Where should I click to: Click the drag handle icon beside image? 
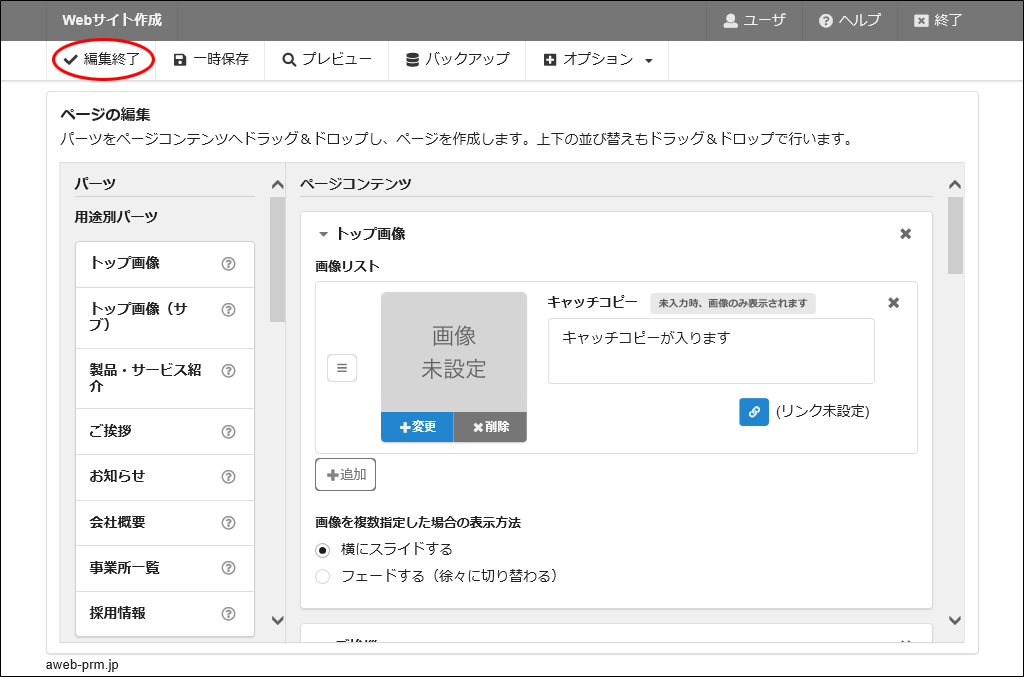341,368
